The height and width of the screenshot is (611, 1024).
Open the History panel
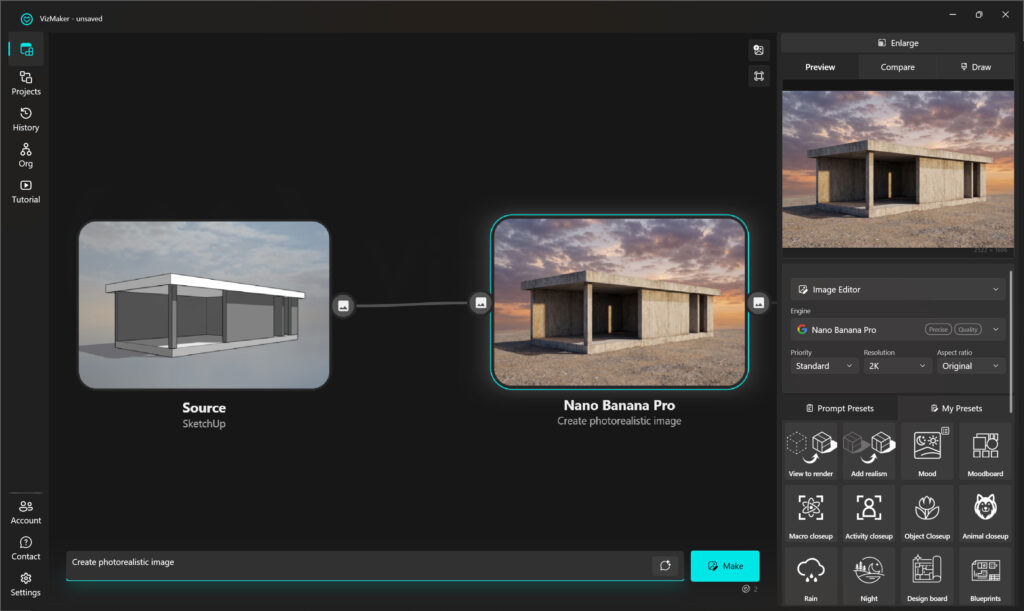point(26,119)
